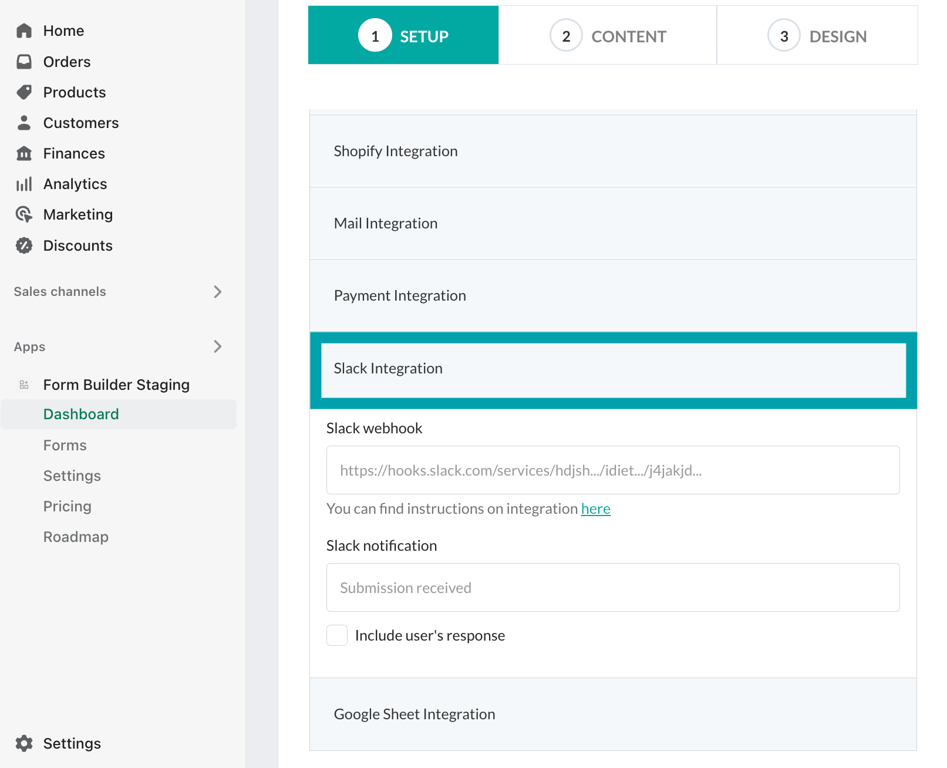This screenshot has width=947, height=768.
Task: Switch to the Design step tab
Action: [x=817, y=36]
